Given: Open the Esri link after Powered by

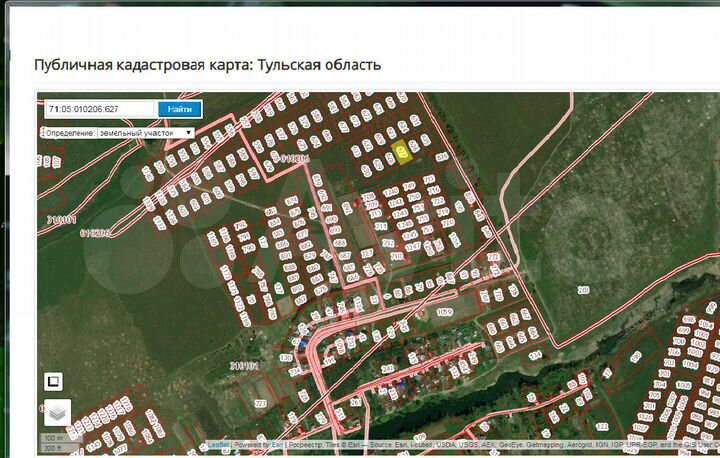Looking at the screenshot, I should 277,445.
